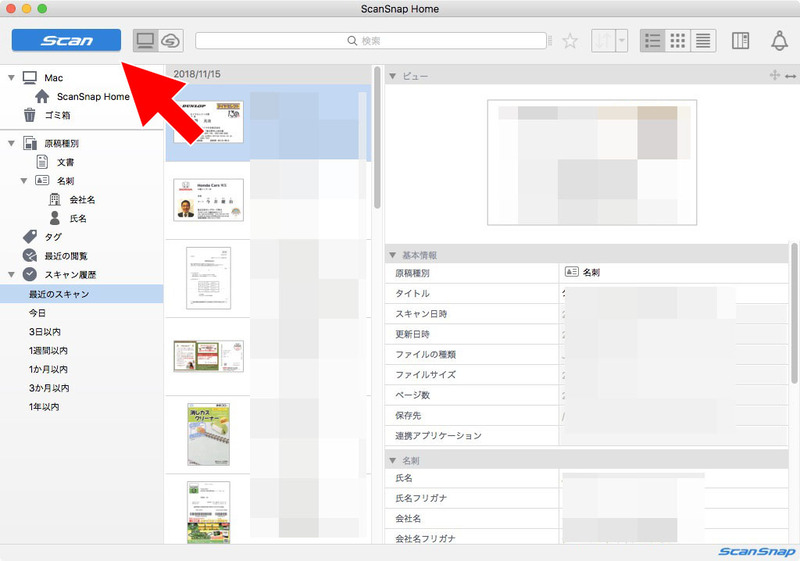The width and height of the screenshot is (800, 561).
Task: Click the blue Scan button
Action: (66, 40)
